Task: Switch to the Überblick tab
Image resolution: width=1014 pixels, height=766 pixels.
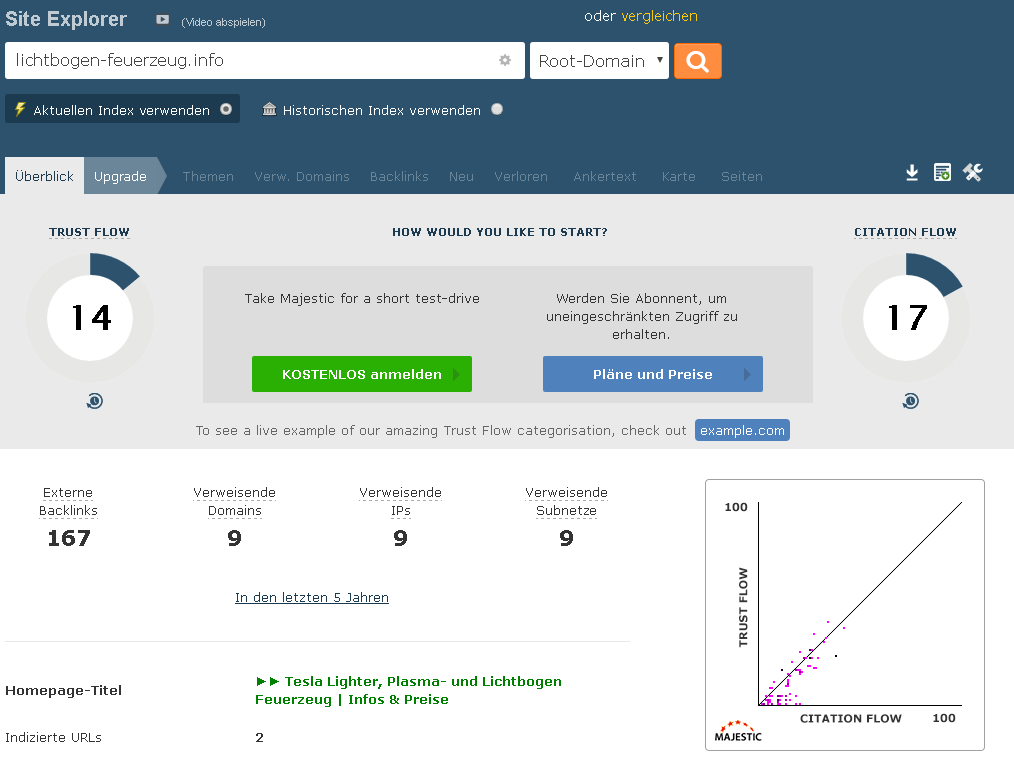Action: coord(45,176)
